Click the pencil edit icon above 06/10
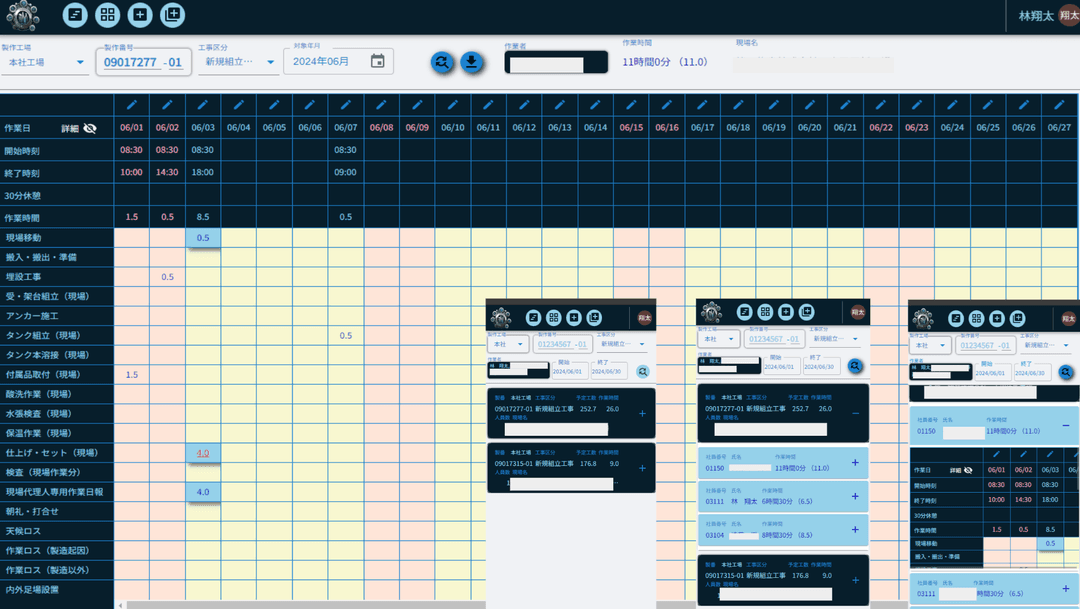 pos(453,105)
